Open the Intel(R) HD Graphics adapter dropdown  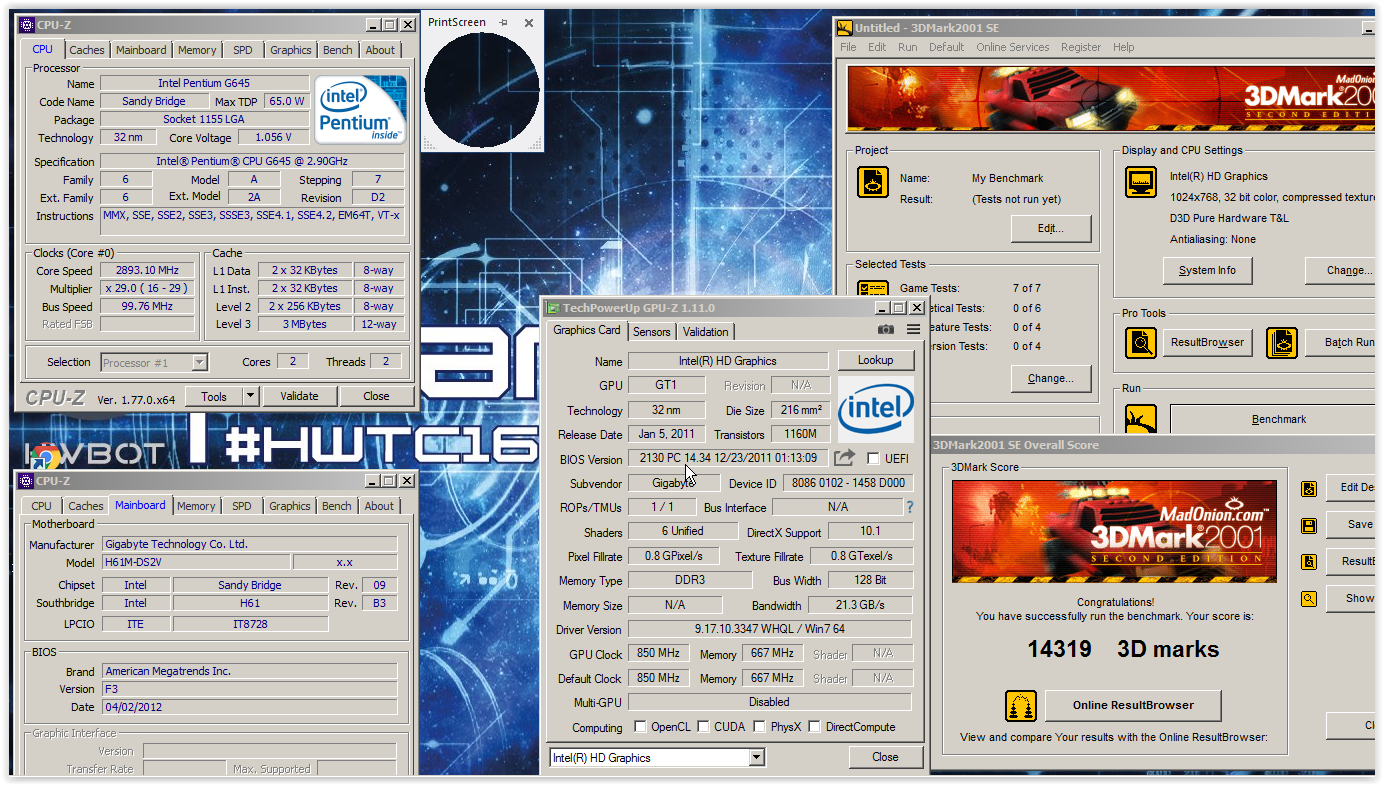pyautogui.click(x=757, y=757)
